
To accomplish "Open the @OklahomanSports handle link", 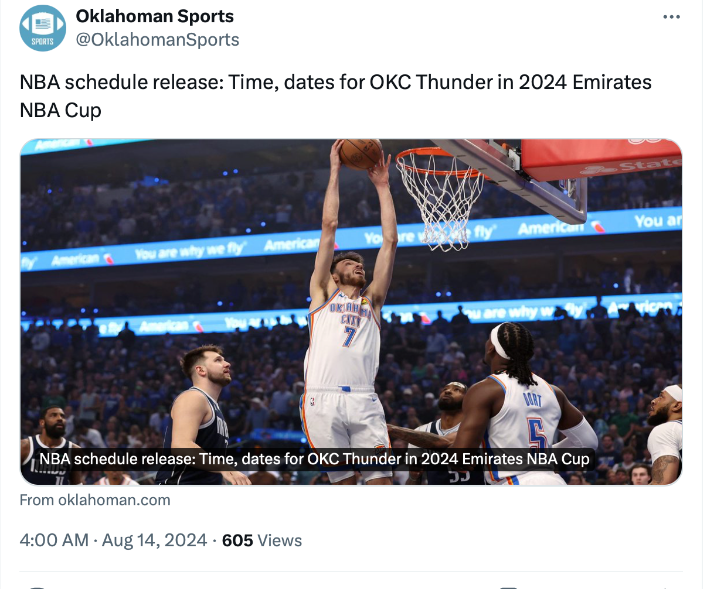I will tap(157, 40).
